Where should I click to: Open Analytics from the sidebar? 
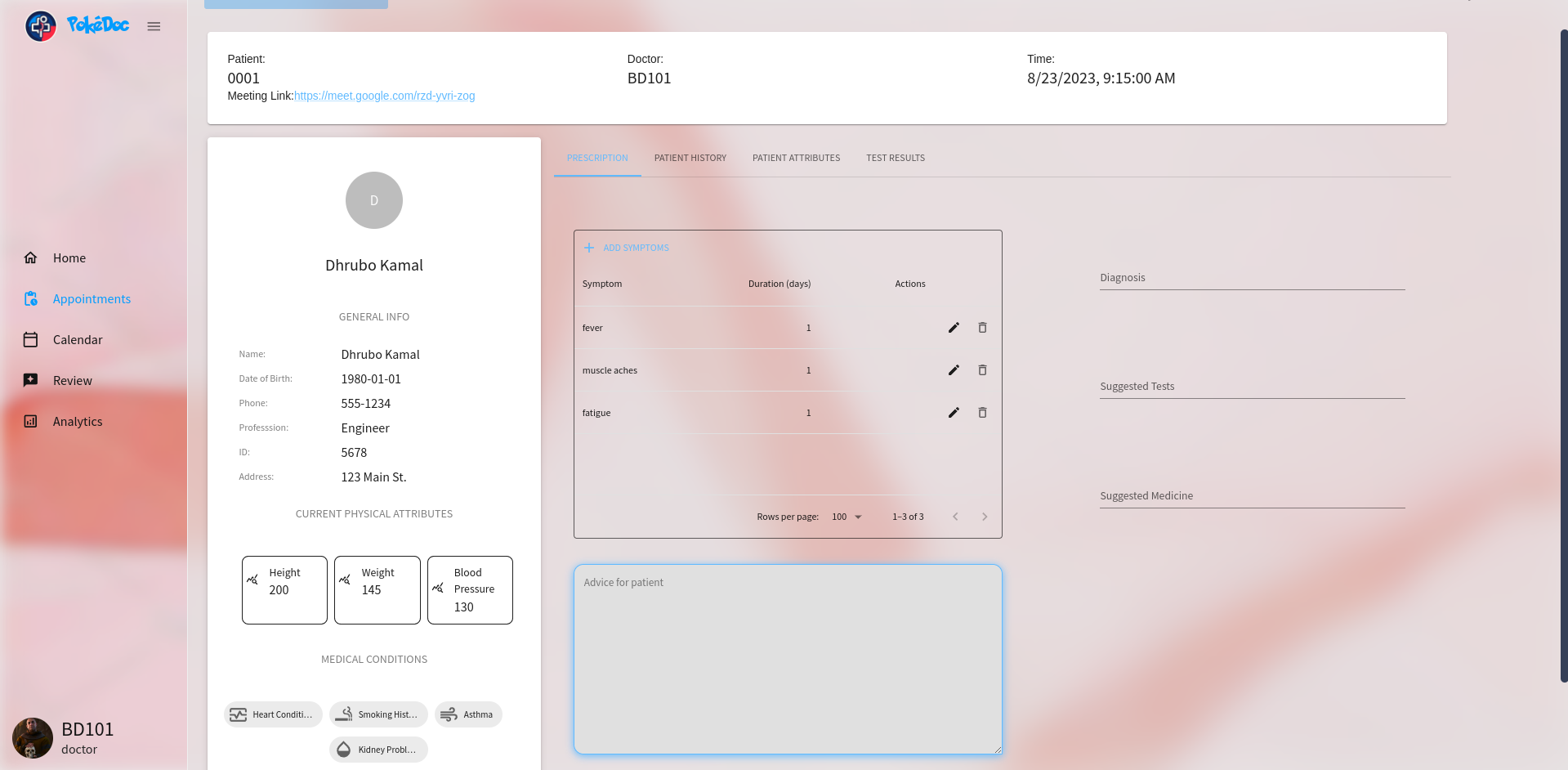[x=78, y=421]
